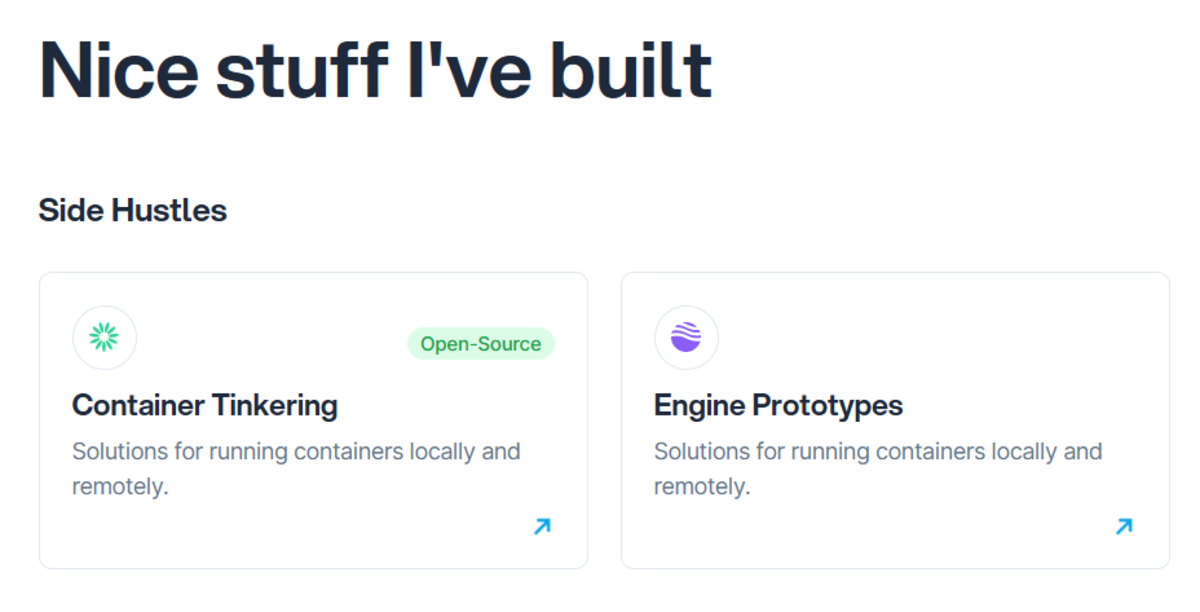The width and height of the screenshot is (1200, 612).
Task: Click the Engine Prototypes title text
Action: point(777,406)
